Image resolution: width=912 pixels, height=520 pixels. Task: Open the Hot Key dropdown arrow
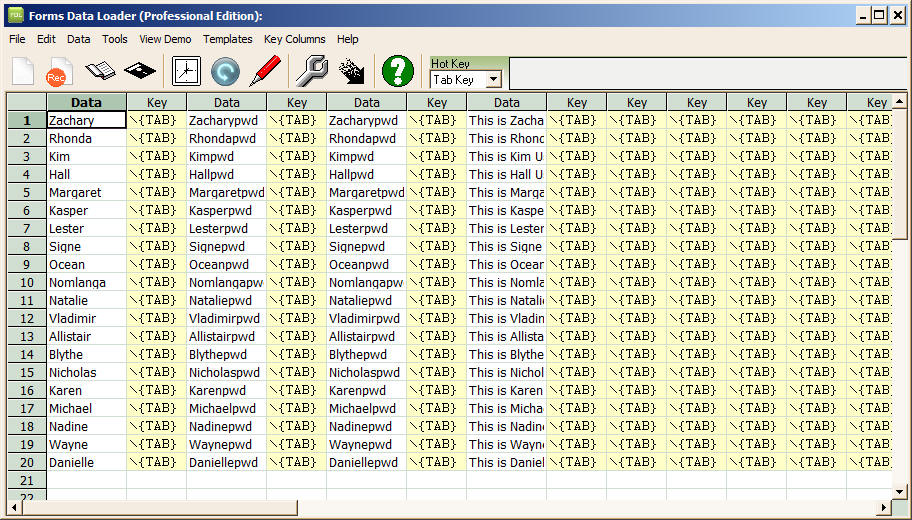pyautogui.click(x=493, y=80)
